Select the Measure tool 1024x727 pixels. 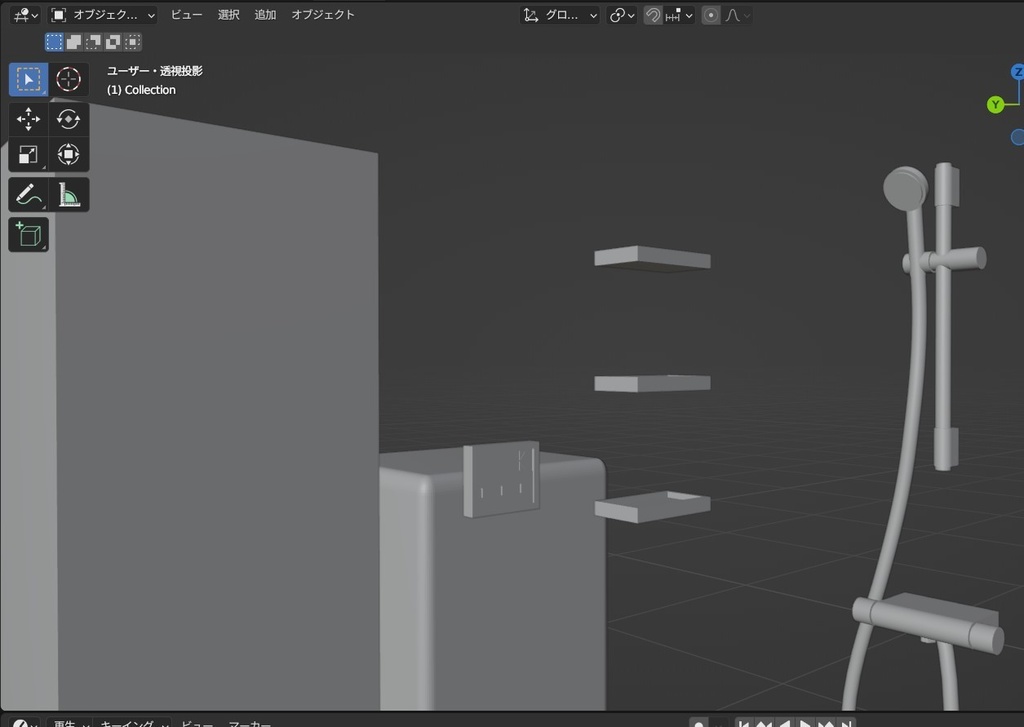point(68,195)
